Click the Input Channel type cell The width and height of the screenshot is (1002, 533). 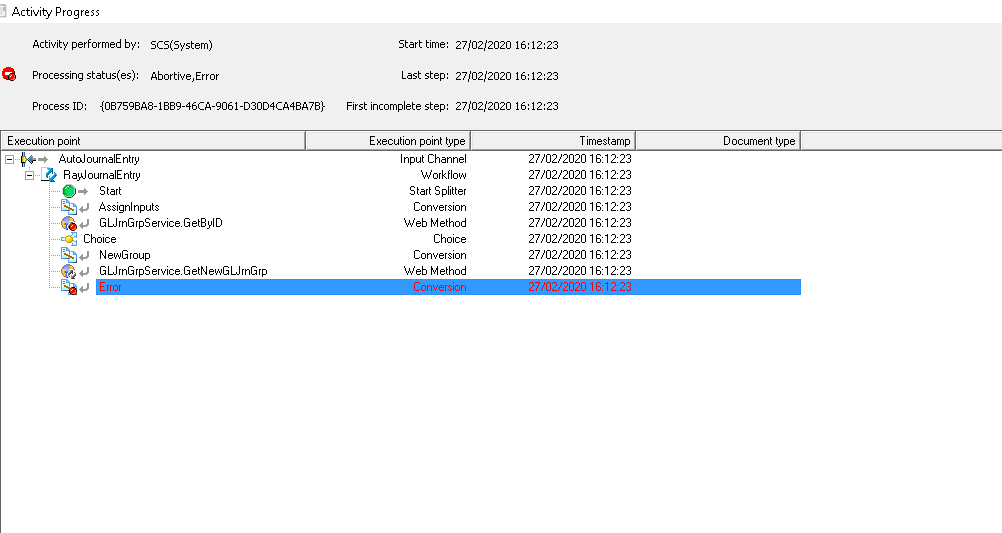click(433, 159)
